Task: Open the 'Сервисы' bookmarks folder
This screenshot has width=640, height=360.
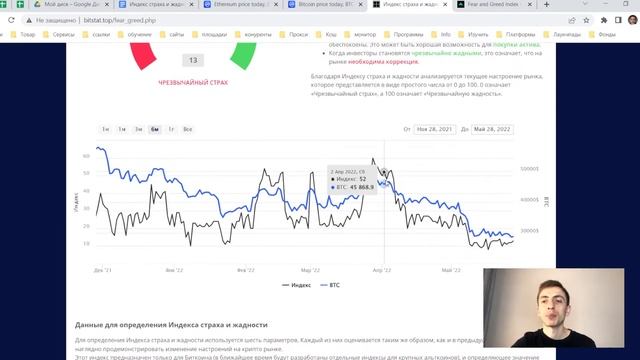Action: (59, 35)
